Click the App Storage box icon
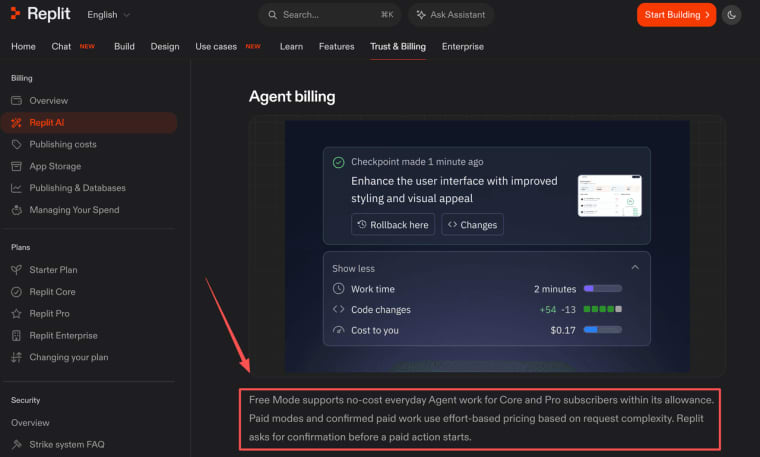The height and width of the screenshot is (457, 760). (16, 166)
